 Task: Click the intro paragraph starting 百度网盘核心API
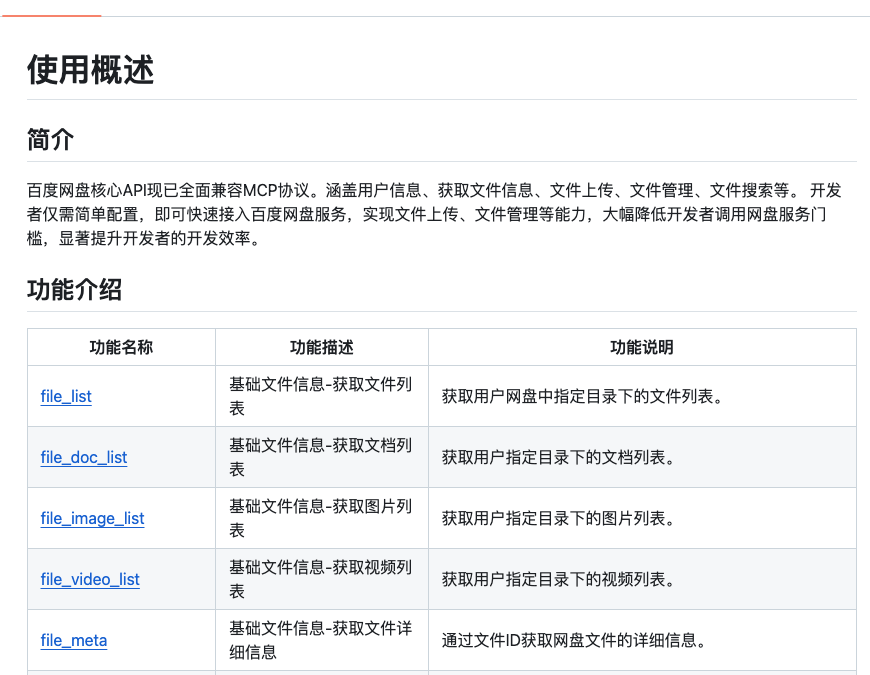coord(434,214)
